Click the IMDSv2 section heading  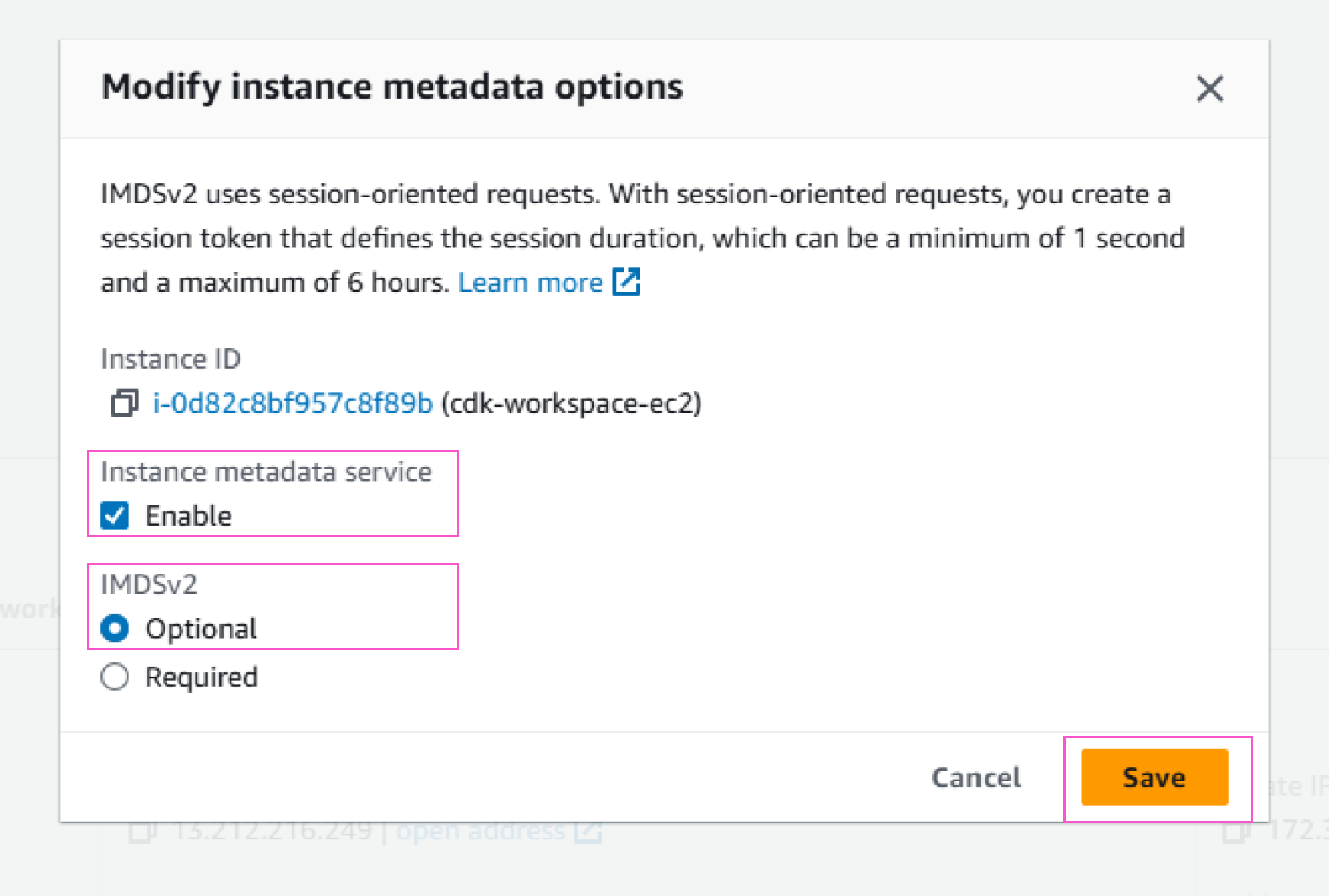(149, 584)
